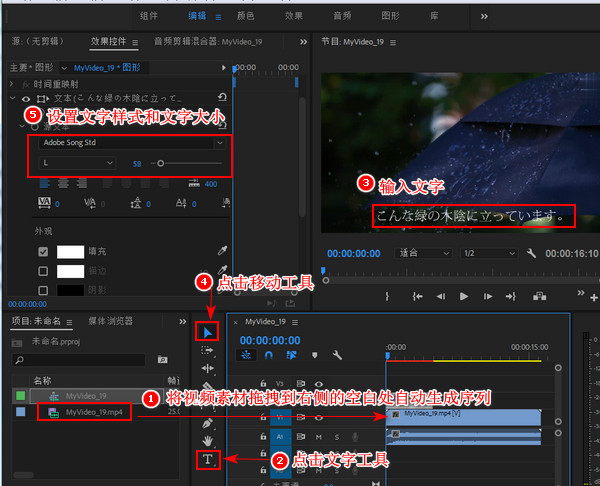
Task: Select the Selection (arrow) tool
Action: pyautogui.click(x=207, y=332)
